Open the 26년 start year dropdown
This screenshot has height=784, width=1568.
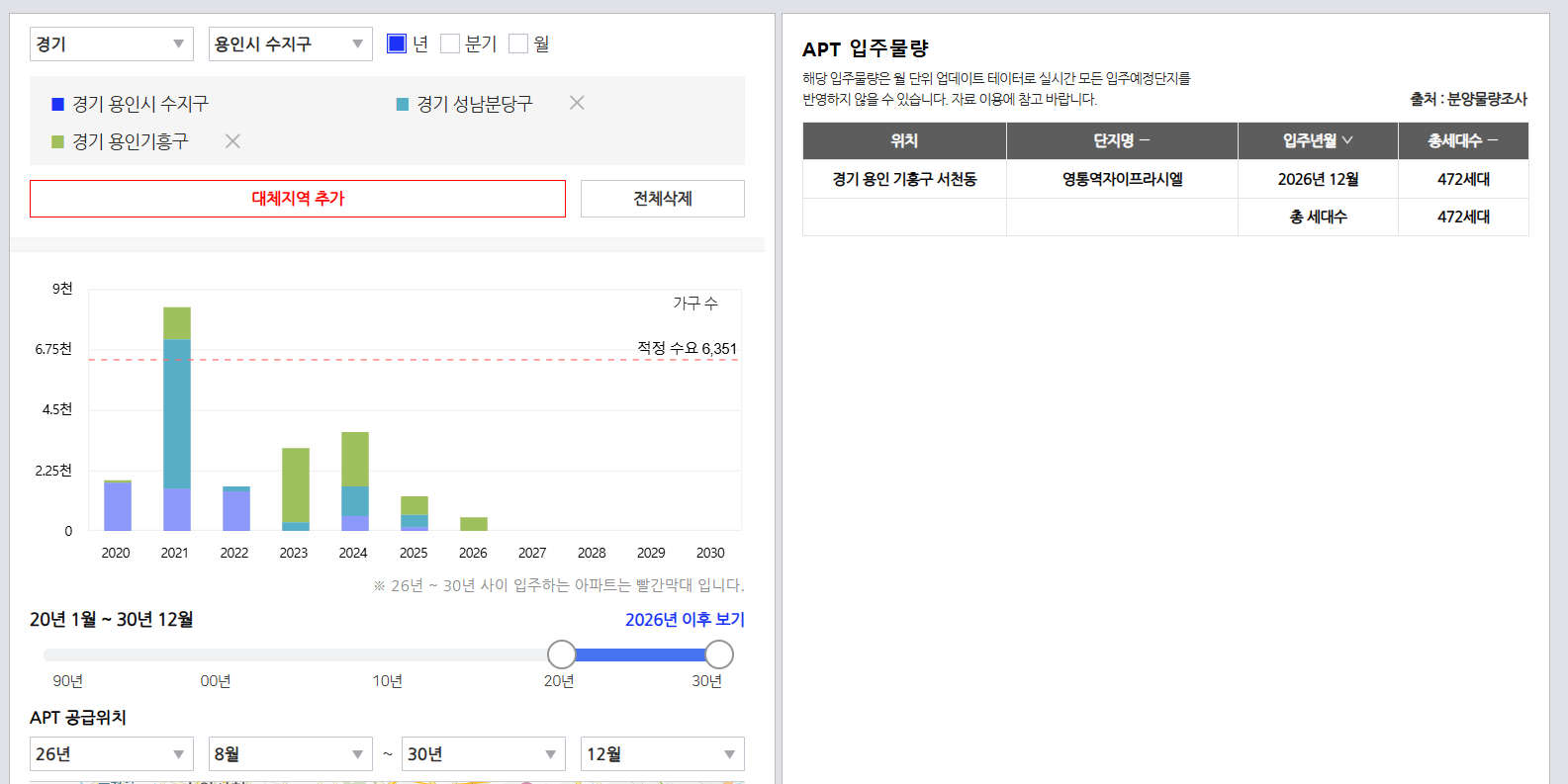112,753
